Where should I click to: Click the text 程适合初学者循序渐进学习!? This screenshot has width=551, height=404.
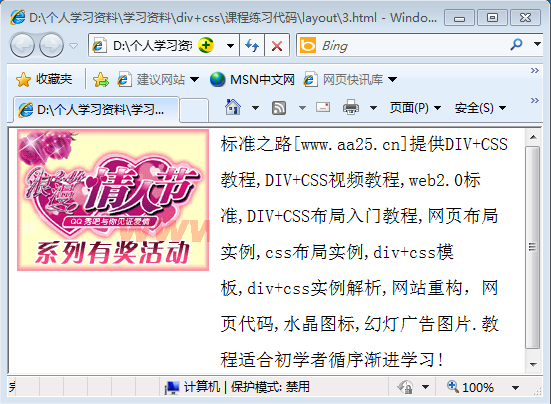(332, 359)
